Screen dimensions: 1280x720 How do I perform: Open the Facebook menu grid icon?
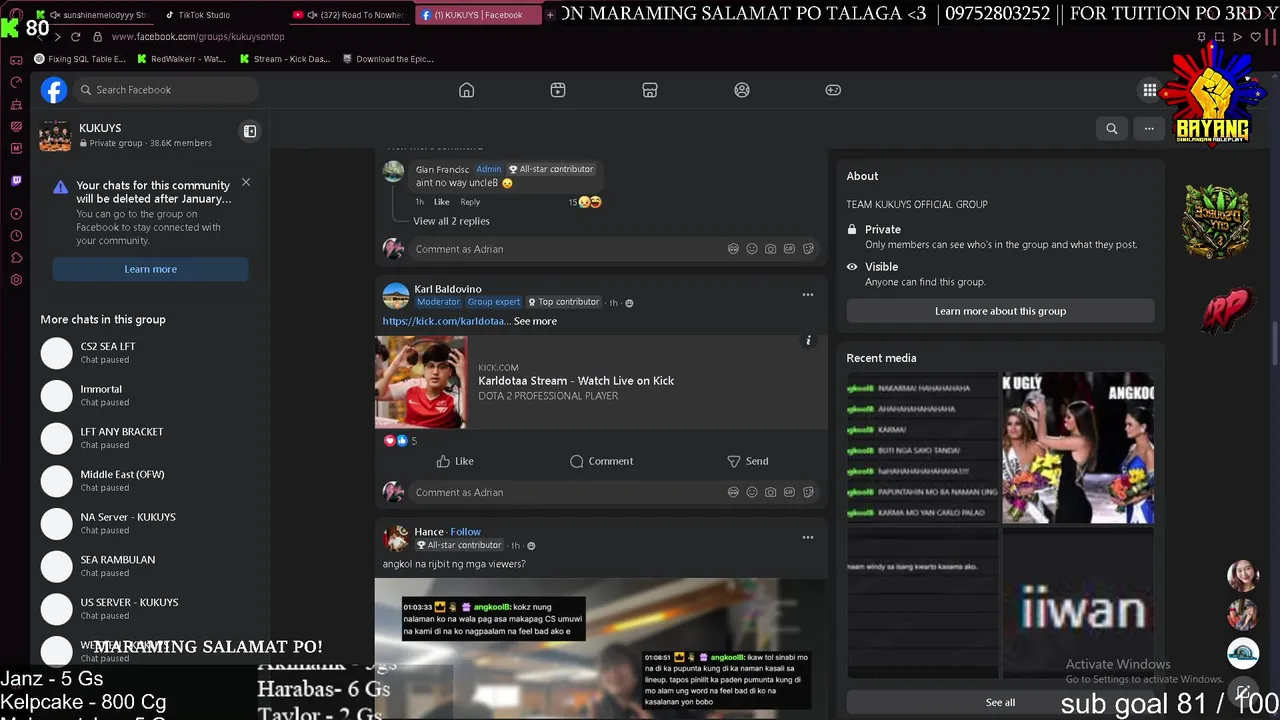[1150, 90]
